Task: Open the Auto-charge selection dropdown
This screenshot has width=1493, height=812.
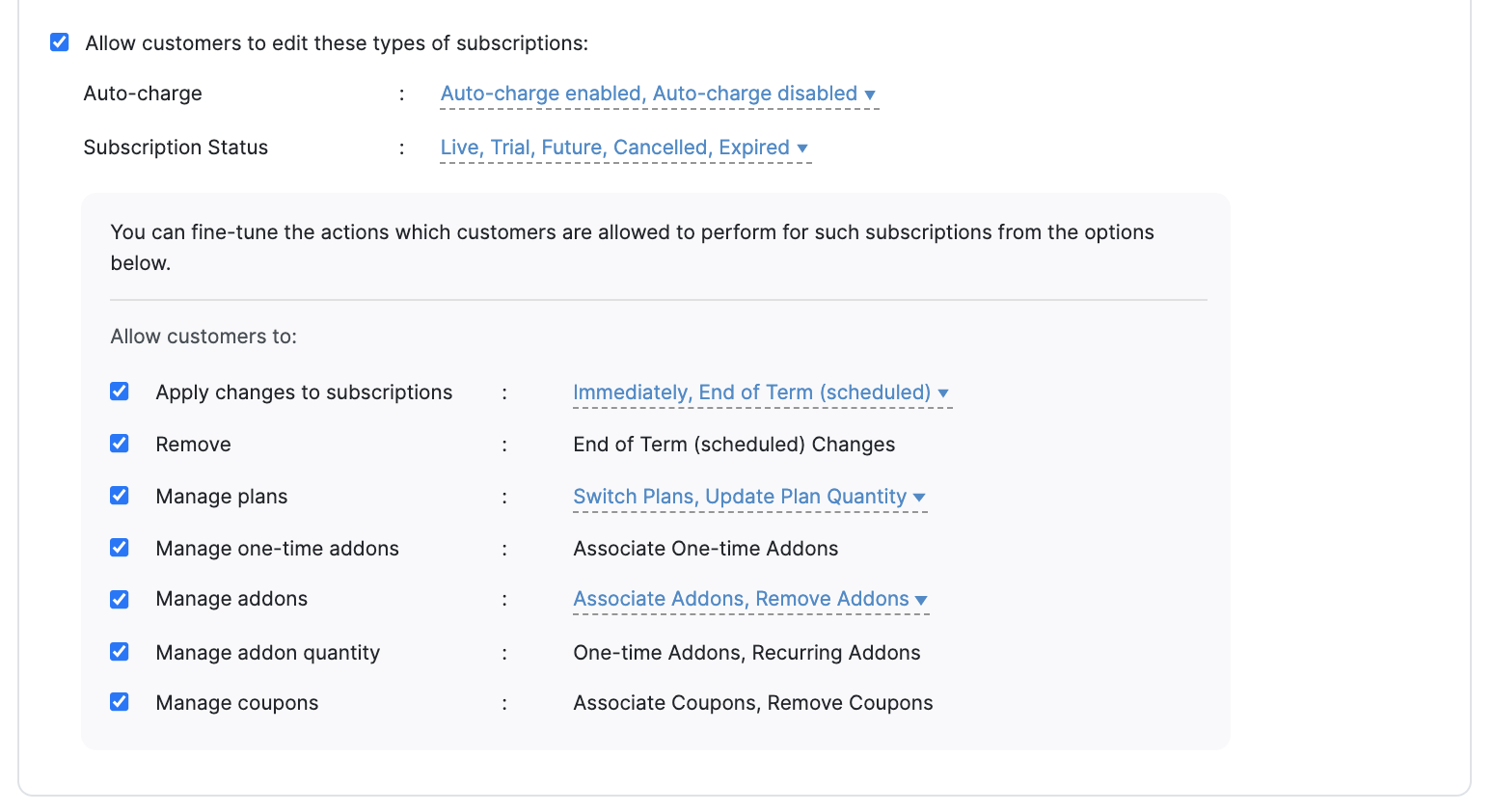Action: [x=871, y=94]
